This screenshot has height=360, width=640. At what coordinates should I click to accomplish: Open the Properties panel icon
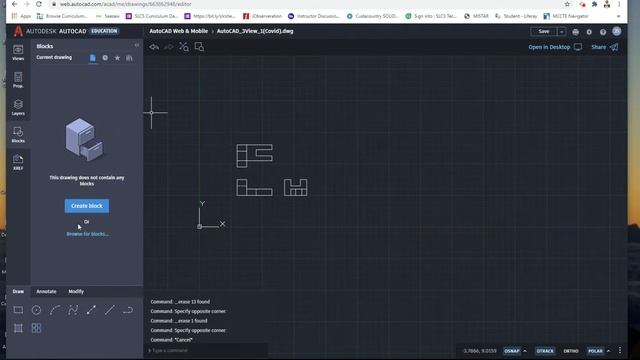pyautogui.click(x=18, y=80)
